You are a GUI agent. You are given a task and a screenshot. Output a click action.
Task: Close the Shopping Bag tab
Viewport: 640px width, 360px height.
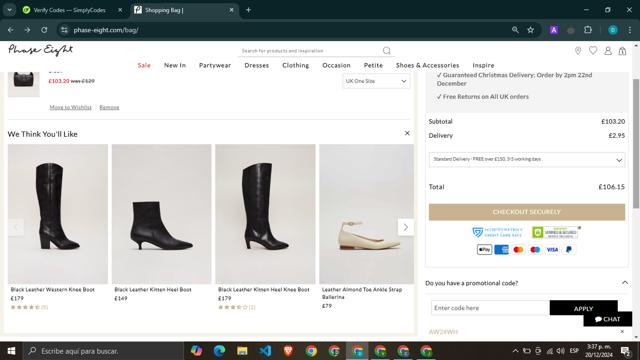(231, 10)
